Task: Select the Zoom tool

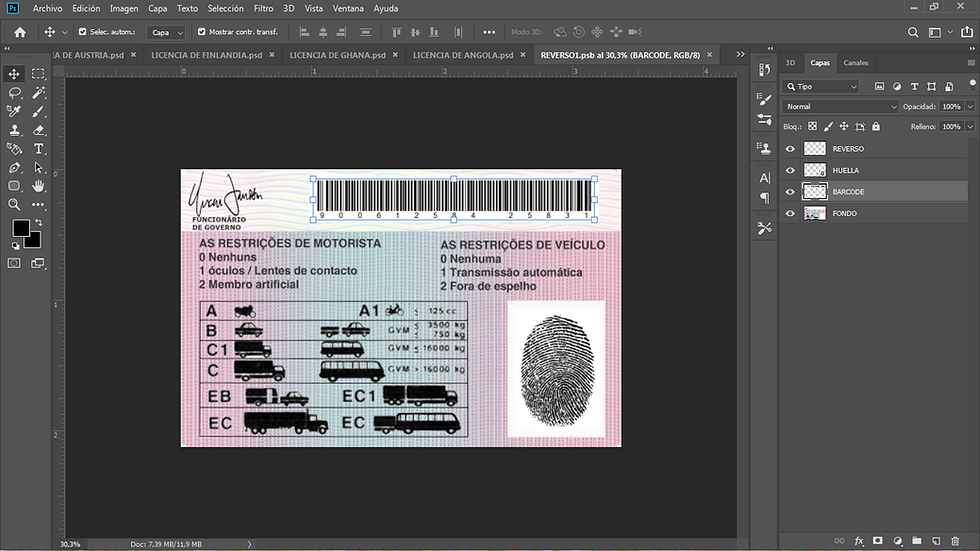Action: (x=14, y=204)
